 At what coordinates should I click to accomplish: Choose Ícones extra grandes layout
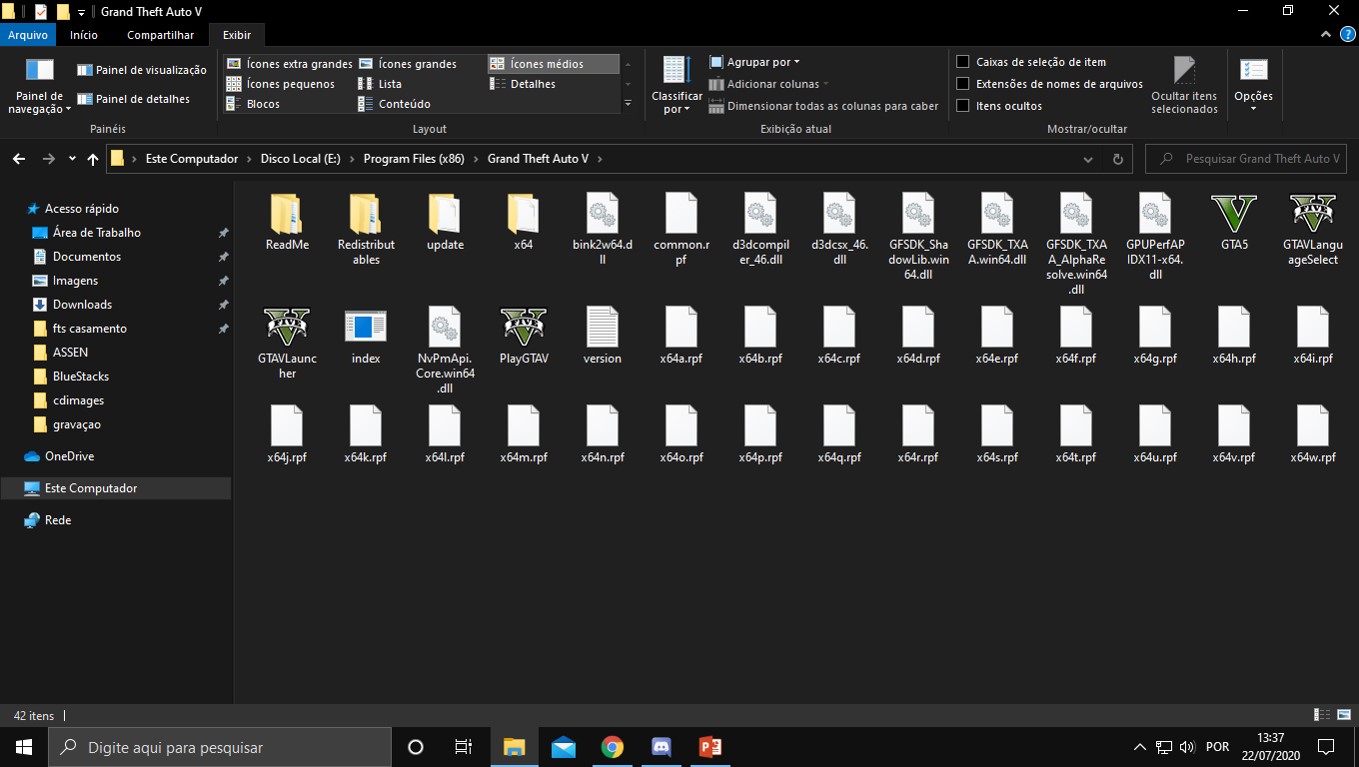289,64
